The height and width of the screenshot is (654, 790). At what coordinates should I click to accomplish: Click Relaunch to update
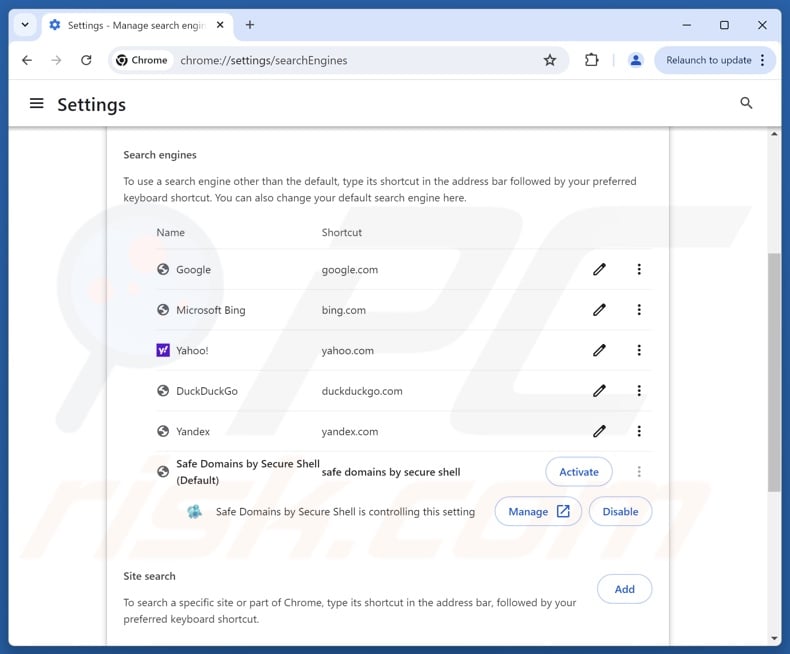[708, 60]
